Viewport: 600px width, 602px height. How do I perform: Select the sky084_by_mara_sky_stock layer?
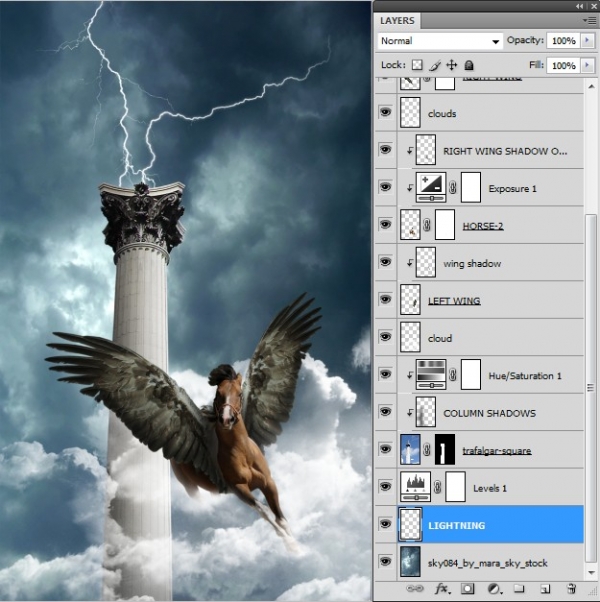pos(488,563)
